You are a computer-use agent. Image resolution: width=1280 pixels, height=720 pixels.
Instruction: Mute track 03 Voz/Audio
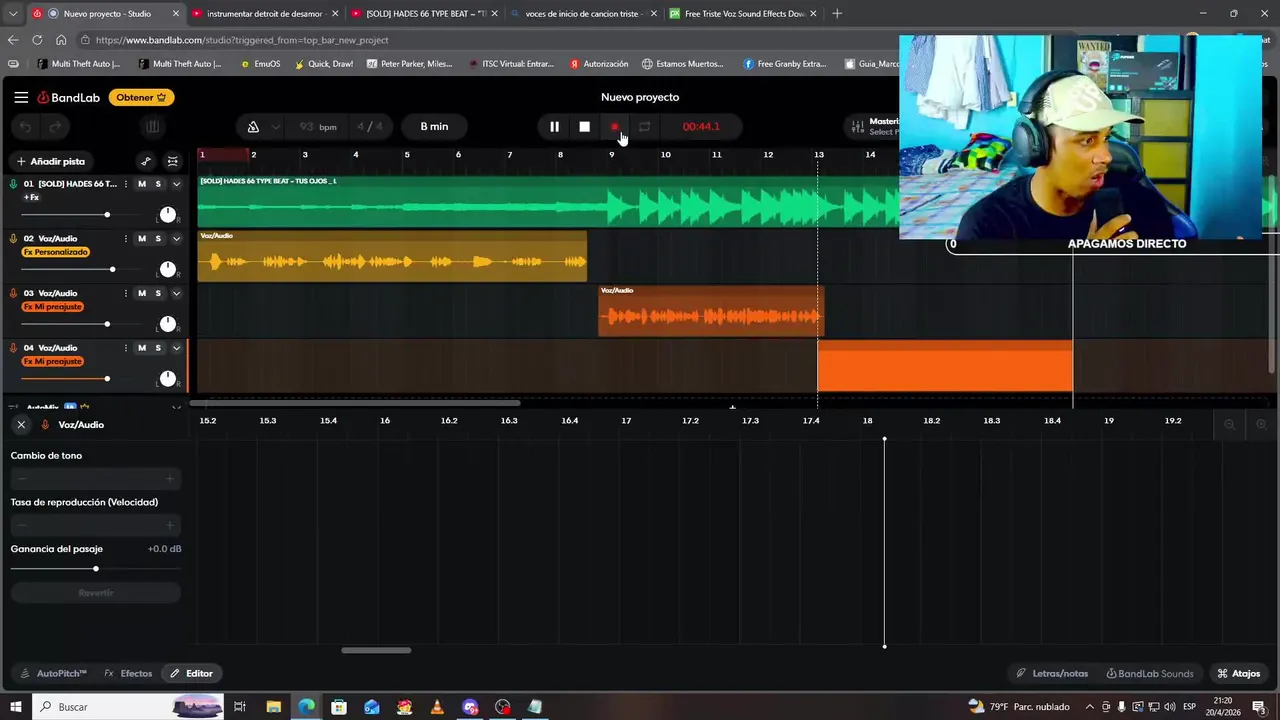click(142, 293)
